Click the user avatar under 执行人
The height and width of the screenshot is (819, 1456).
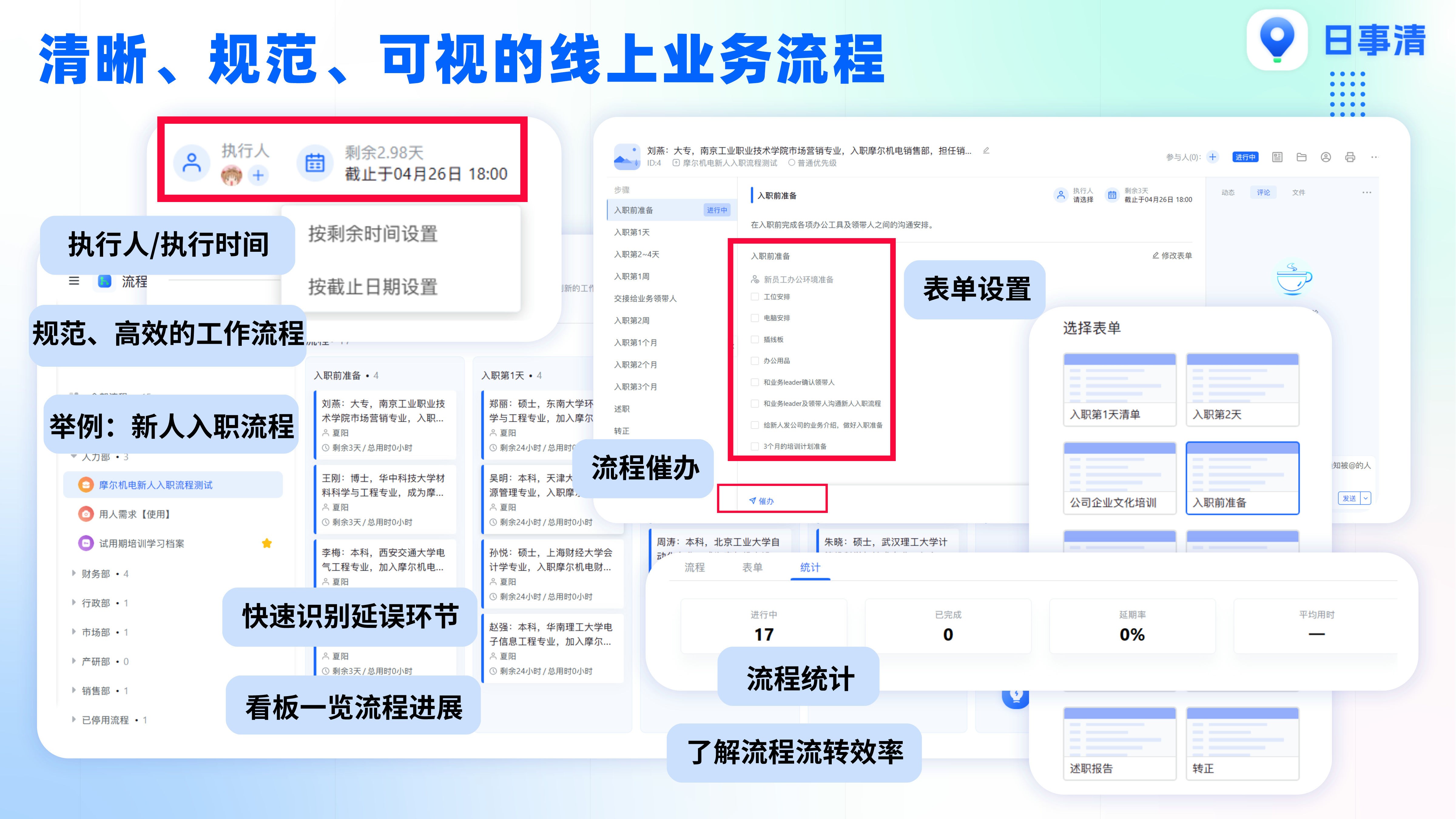tap(231, 175)
